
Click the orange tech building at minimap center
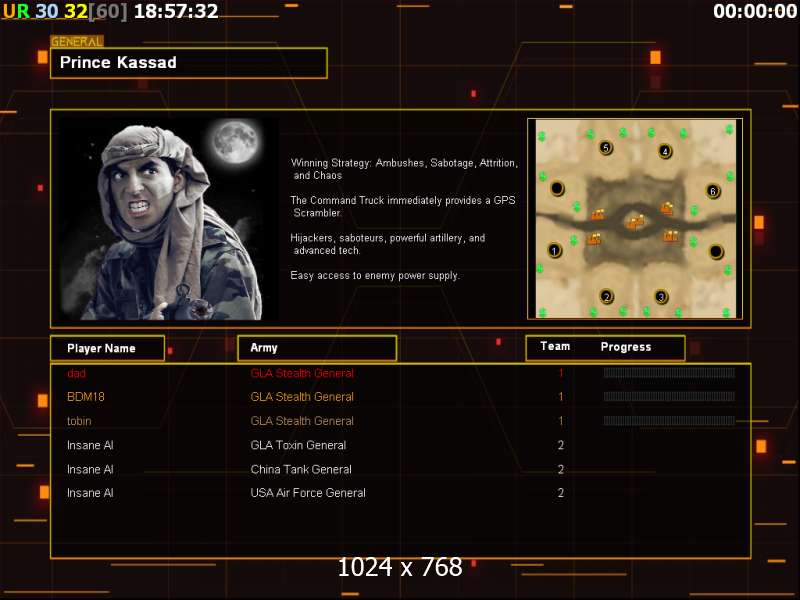(x=635, y=221)
